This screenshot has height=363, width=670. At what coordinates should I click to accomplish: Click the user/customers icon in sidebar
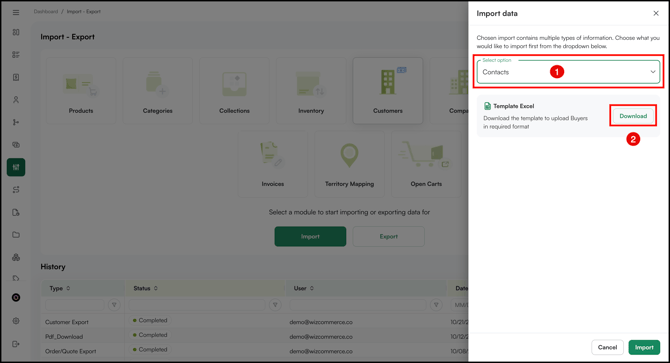coord(16,100)
